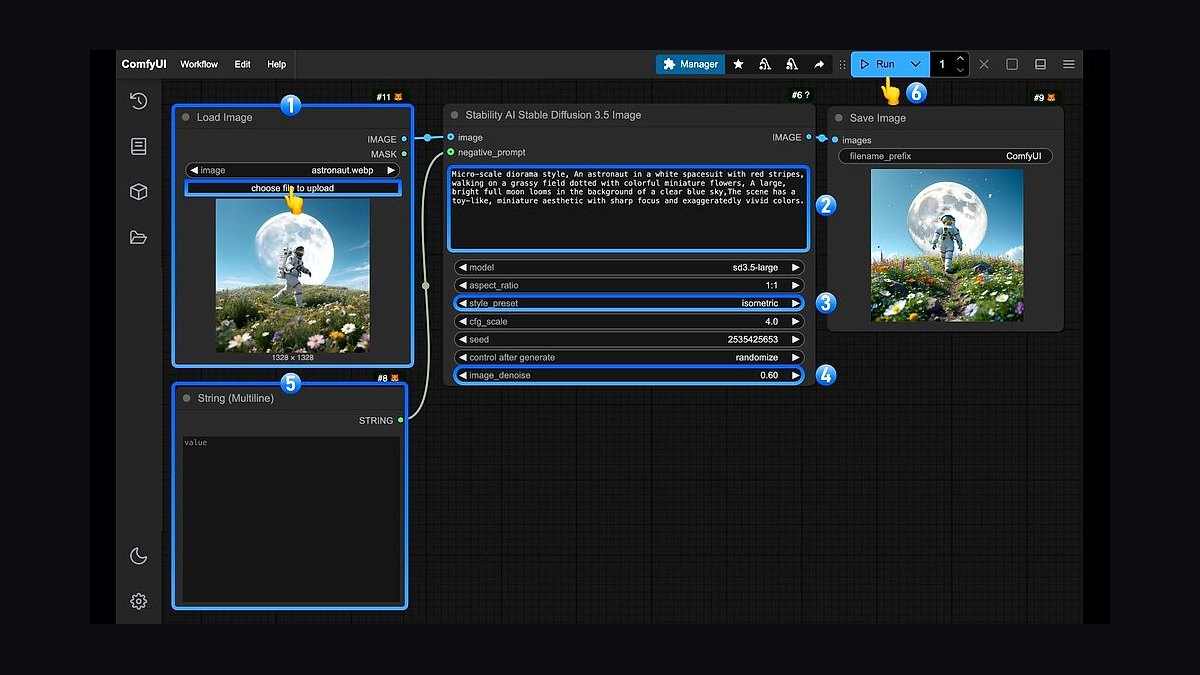Open the hamburger menu in the top bar
Viewport: 1200px width, 675px height.
click(1069, 64)
